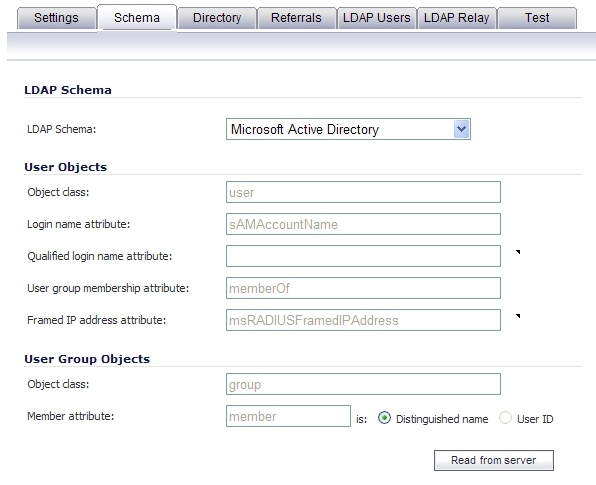
Task: Open the Referrals tab
Action: coord(296,18)
